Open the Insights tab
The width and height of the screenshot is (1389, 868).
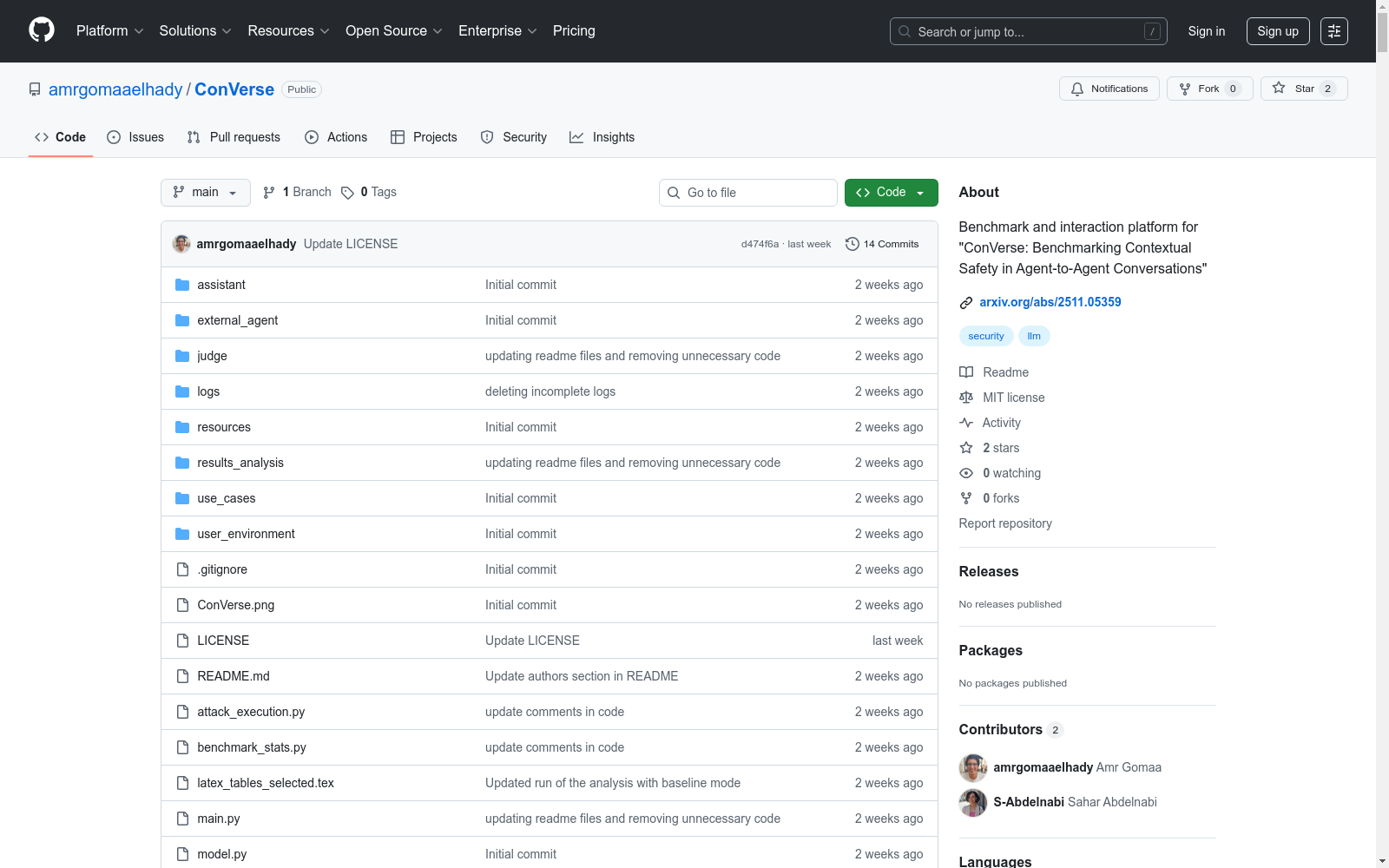[602, 137]
